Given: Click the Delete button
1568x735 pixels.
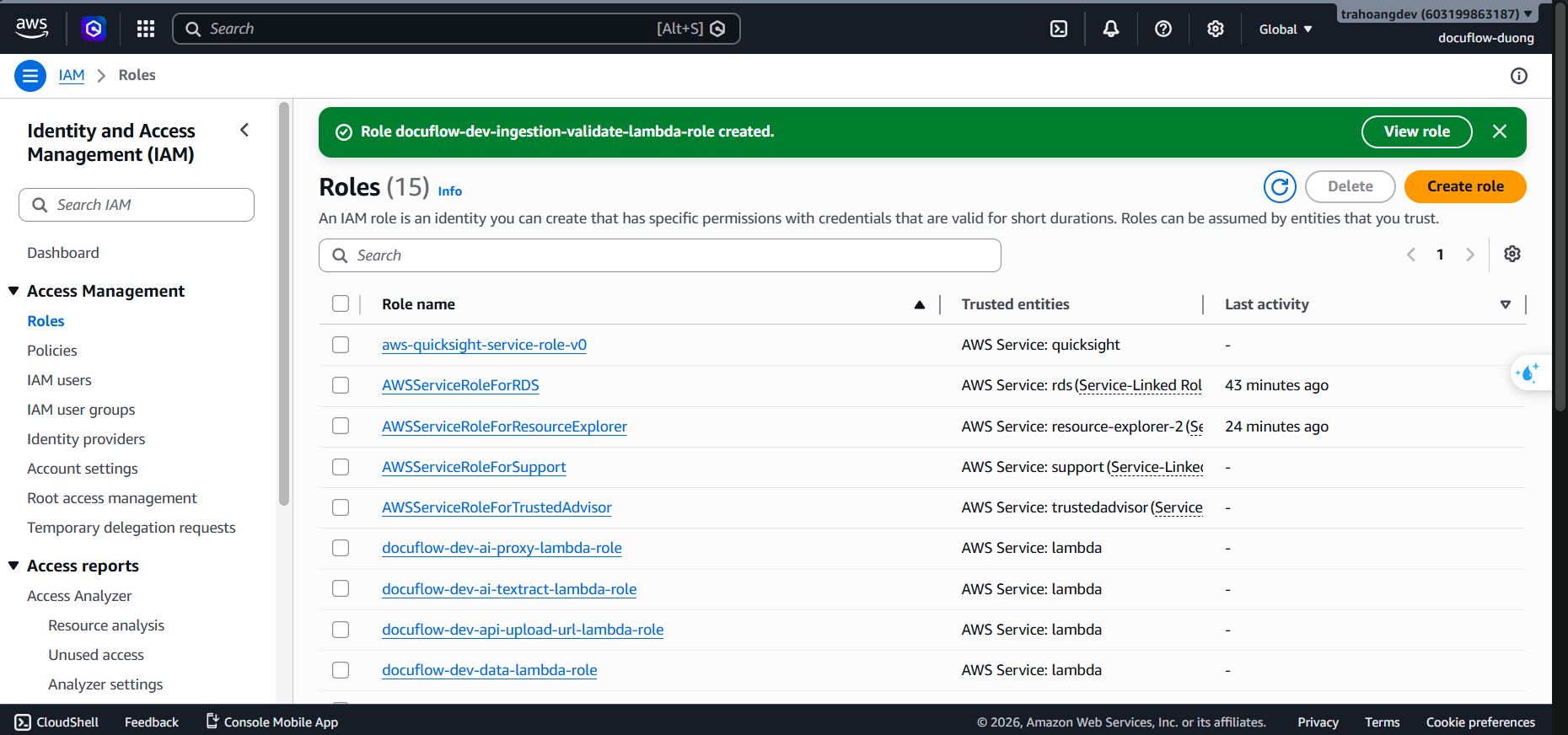Looking at the screenshot, I should coord(1351,186).
